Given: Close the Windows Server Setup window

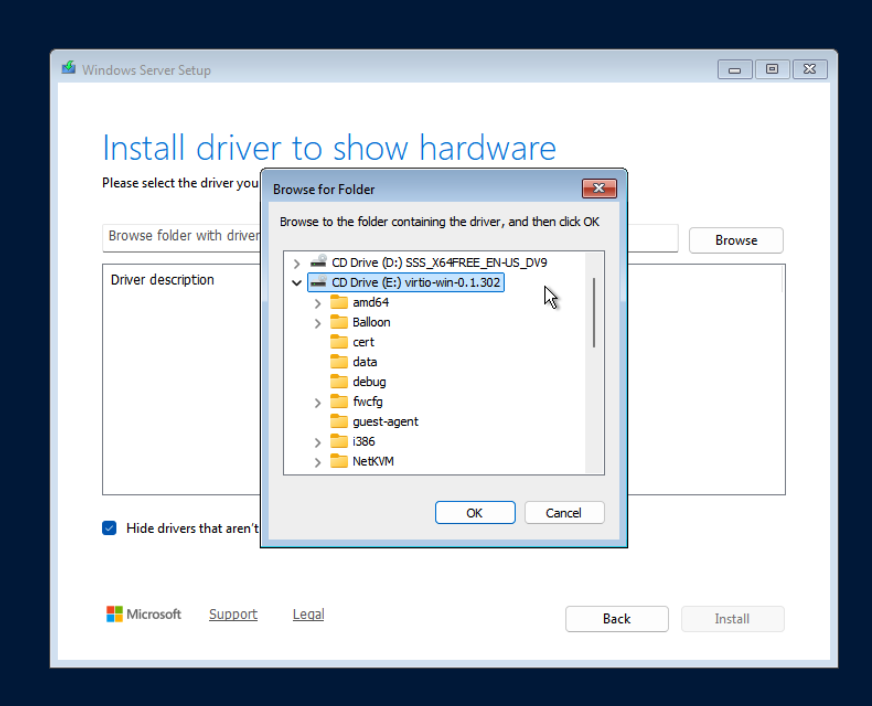Looking at the screenshot, I should (x=810, y=69).
